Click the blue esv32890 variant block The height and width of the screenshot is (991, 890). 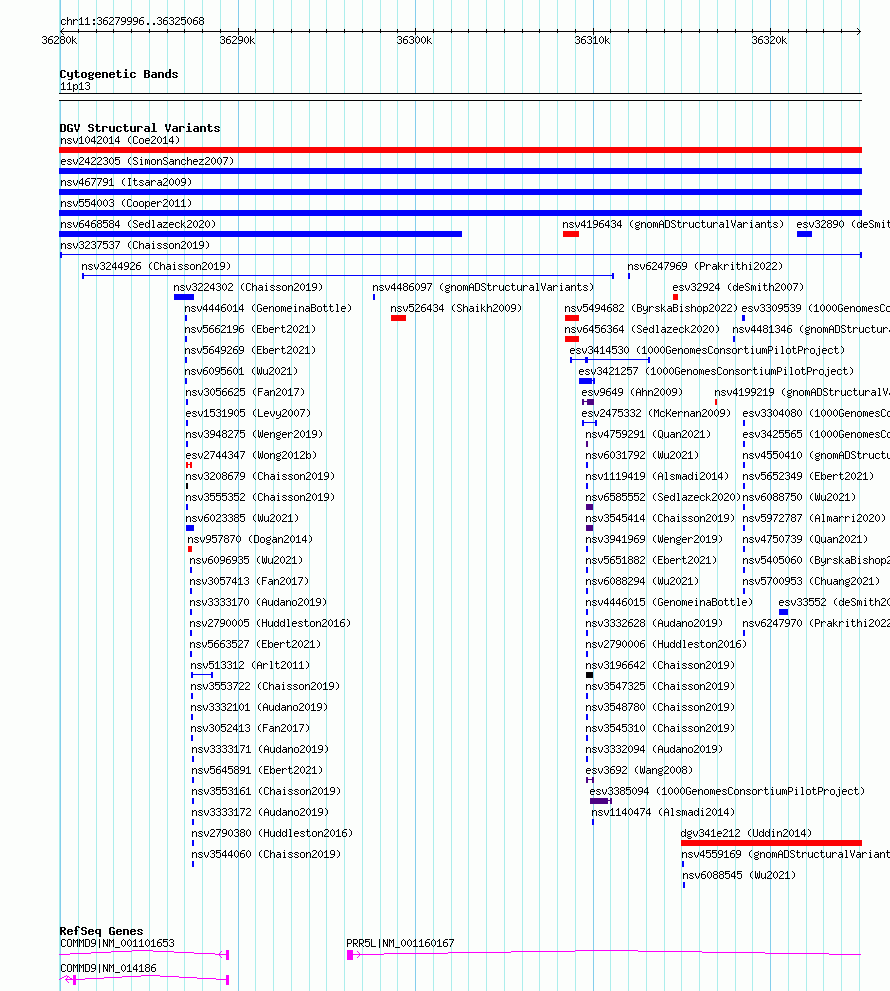(804, 234)
